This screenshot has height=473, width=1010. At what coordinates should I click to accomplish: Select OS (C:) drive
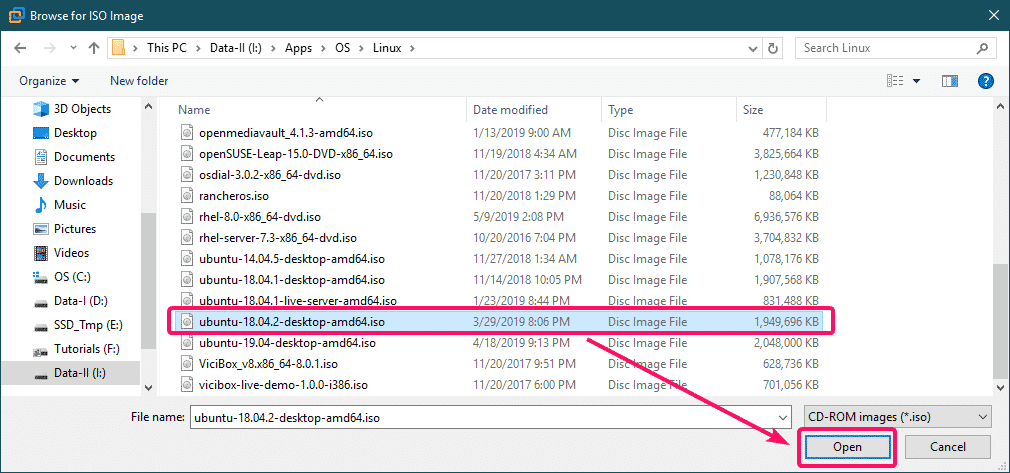pyautogui.click(x=61, y=276)
